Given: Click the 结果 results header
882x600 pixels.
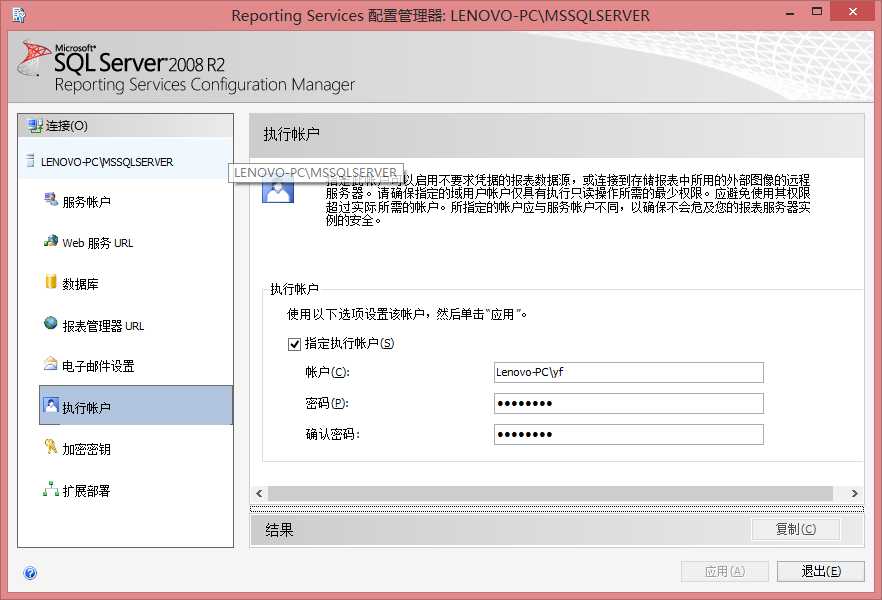Looking at the screenshot, I should pyautogui.click(x=279, y=530).
